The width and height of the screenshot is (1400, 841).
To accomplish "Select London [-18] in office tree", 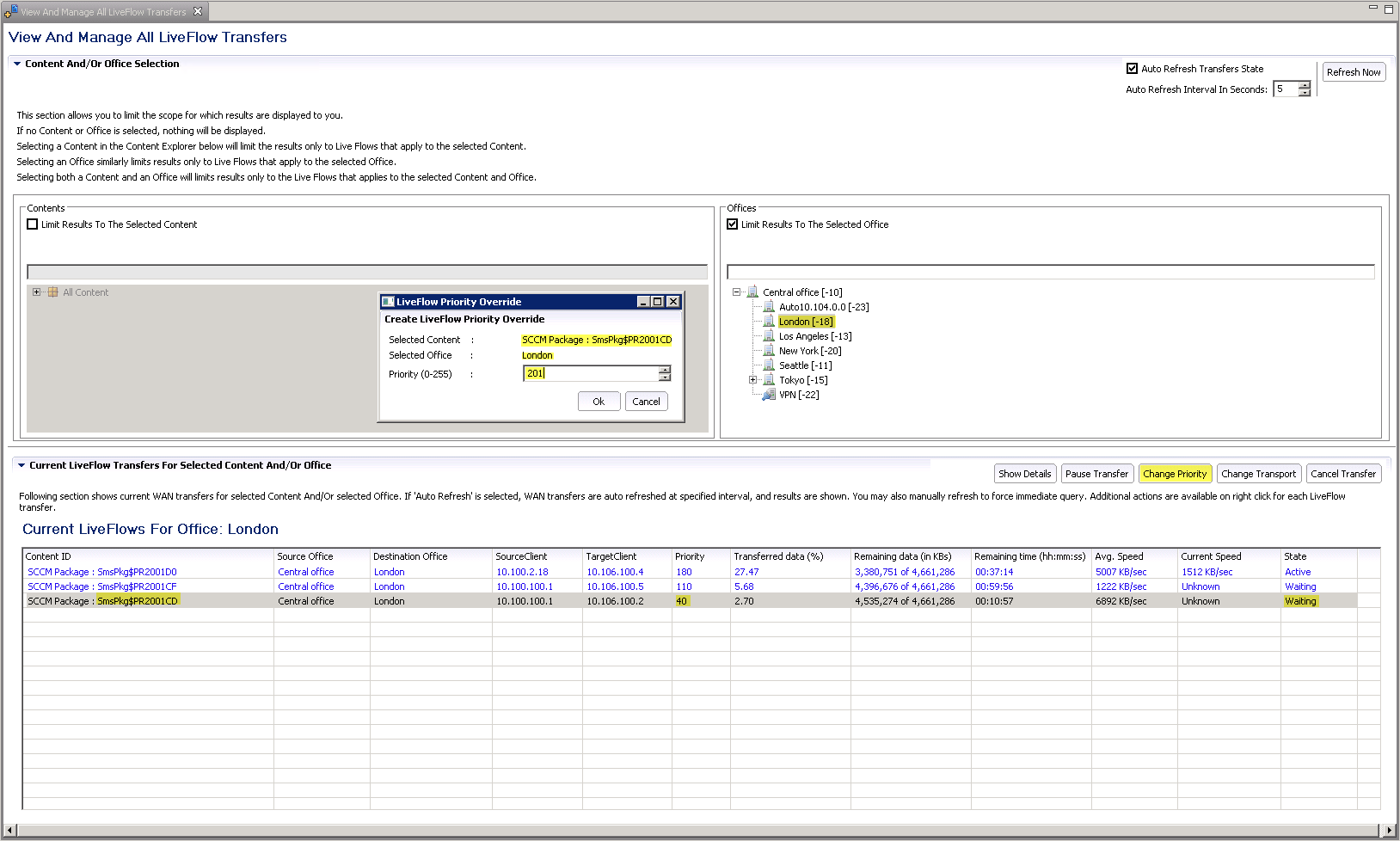I will tap(806, 322).
